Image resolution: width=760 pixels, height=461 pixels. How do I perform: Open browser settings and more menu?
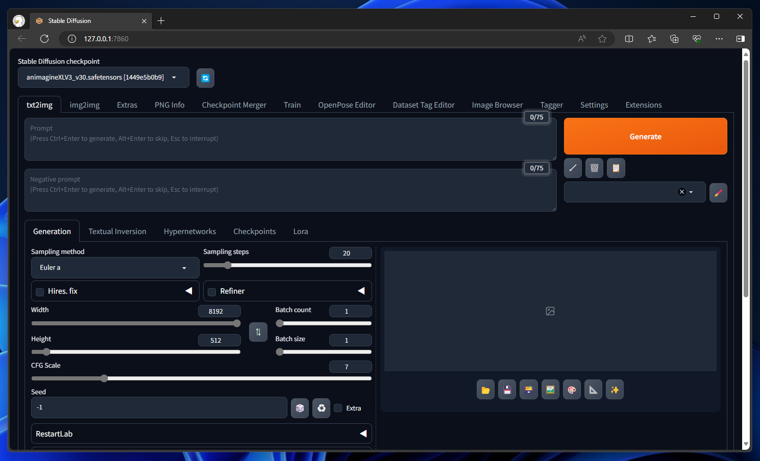719,39
